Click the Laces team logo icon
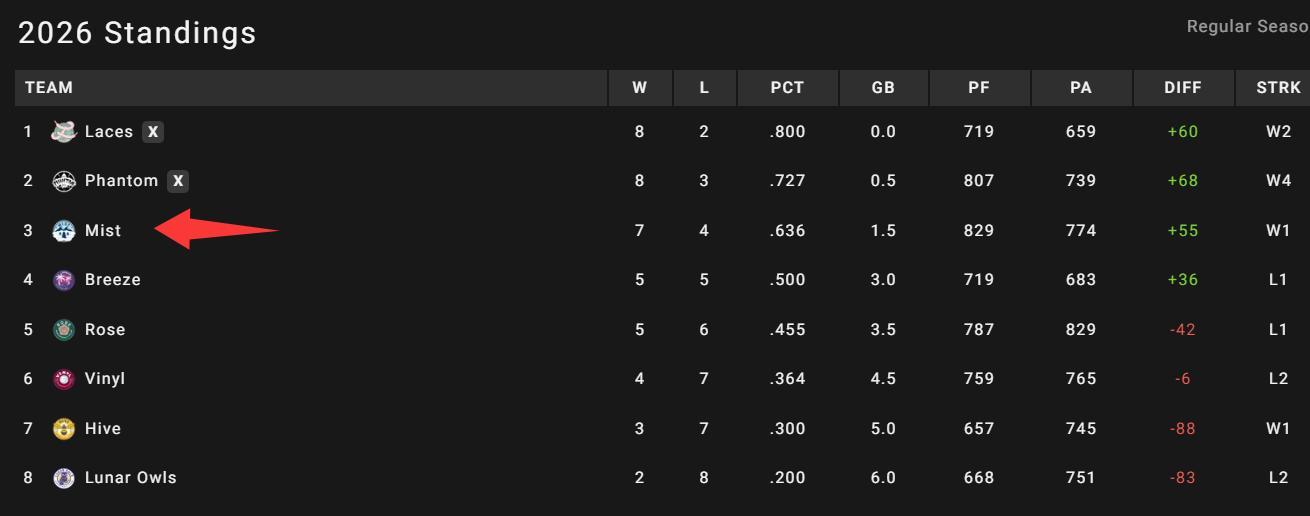 click(64, 131)
